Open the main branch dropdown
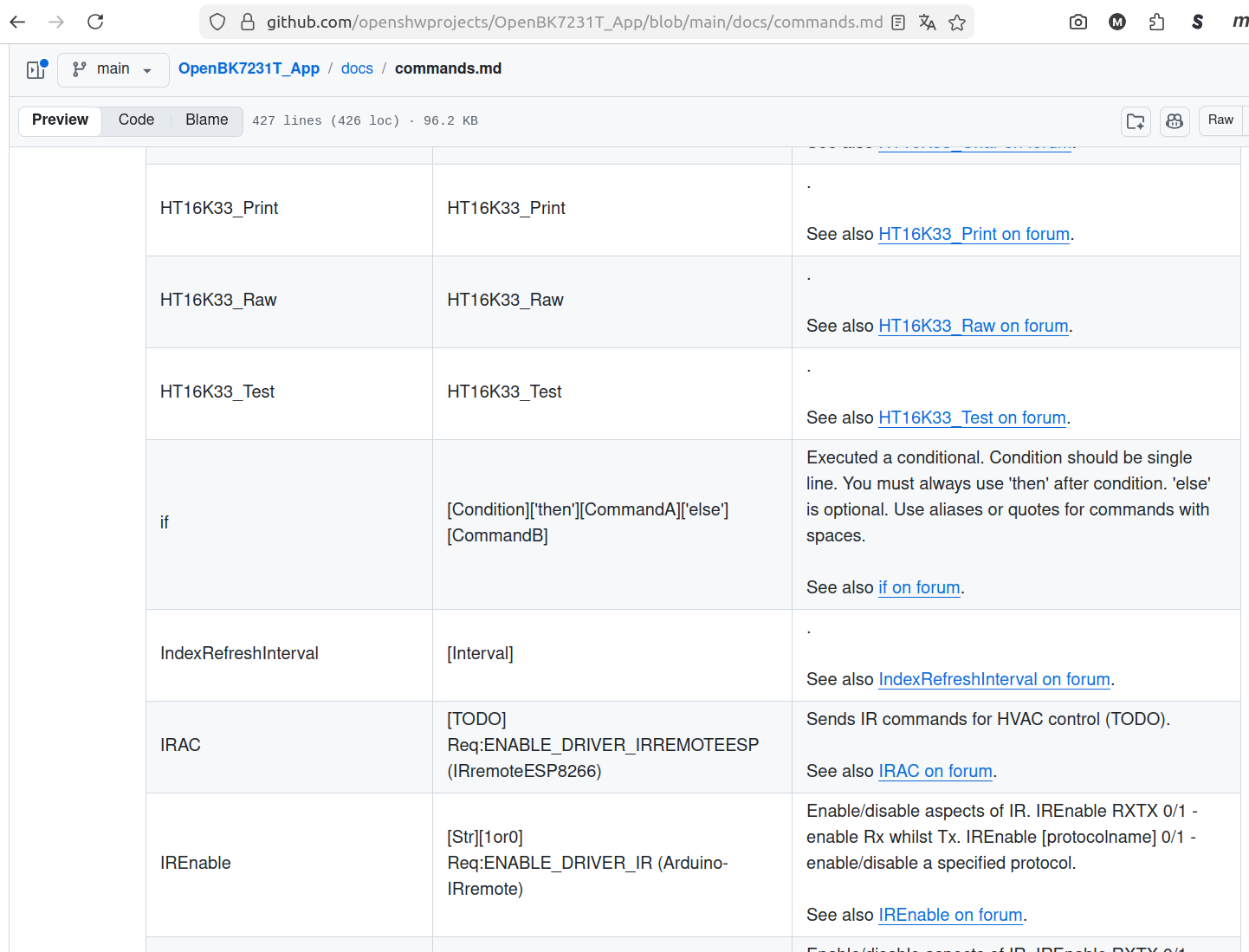Image resolution: width=1249 pixels, height=952 pixels. click(x=113, y=69)
